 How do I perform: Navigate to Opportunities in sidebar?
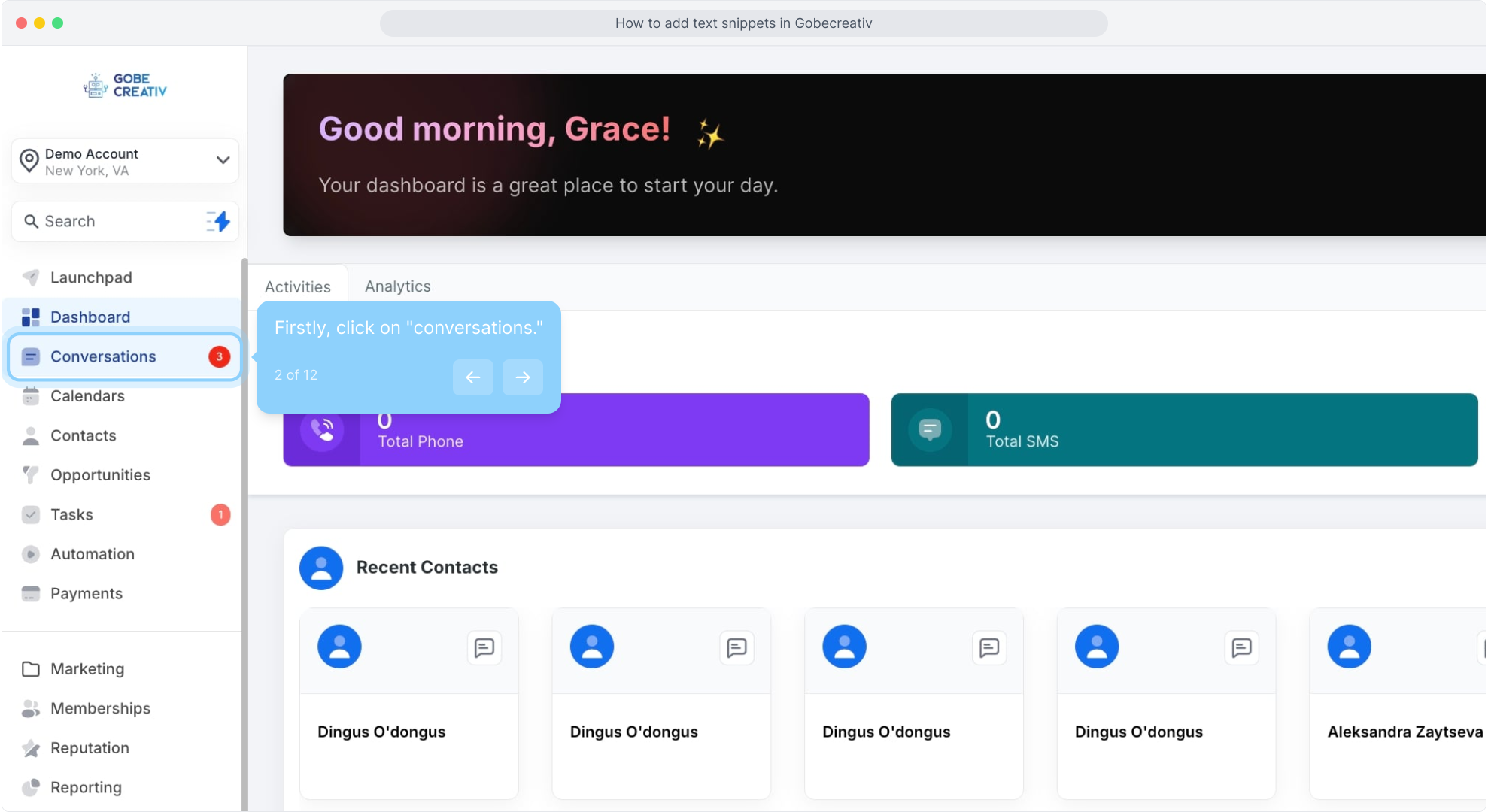click(x=100, y=475)
